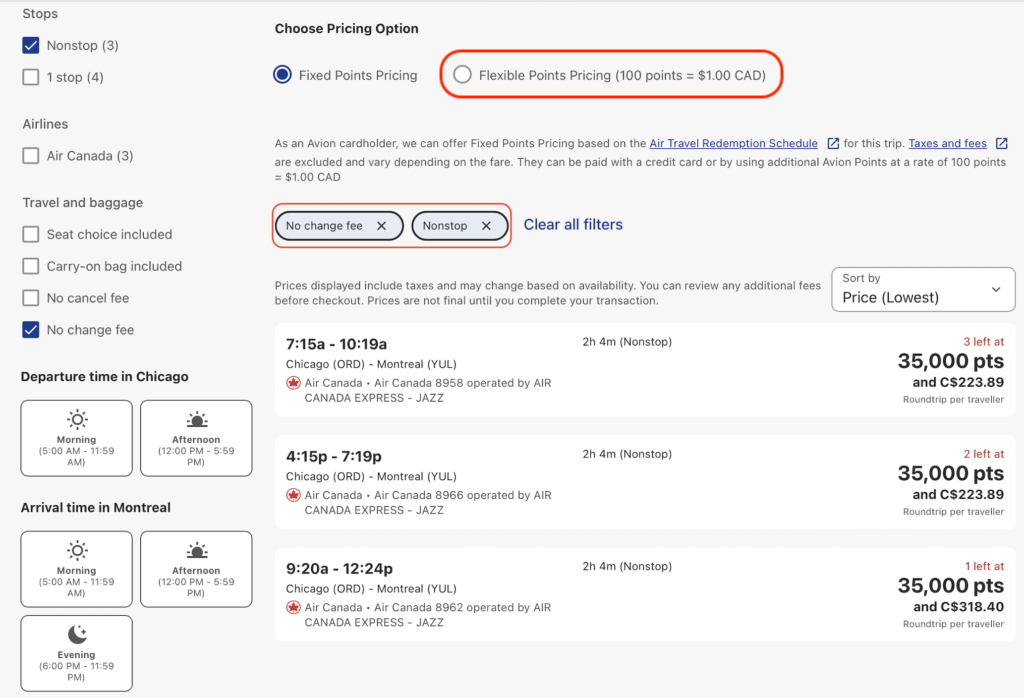Select Afternoon arrival time in Montreal
This screenshot has width=1024, height=698.
pyautogui.click(x=196, y=569)
